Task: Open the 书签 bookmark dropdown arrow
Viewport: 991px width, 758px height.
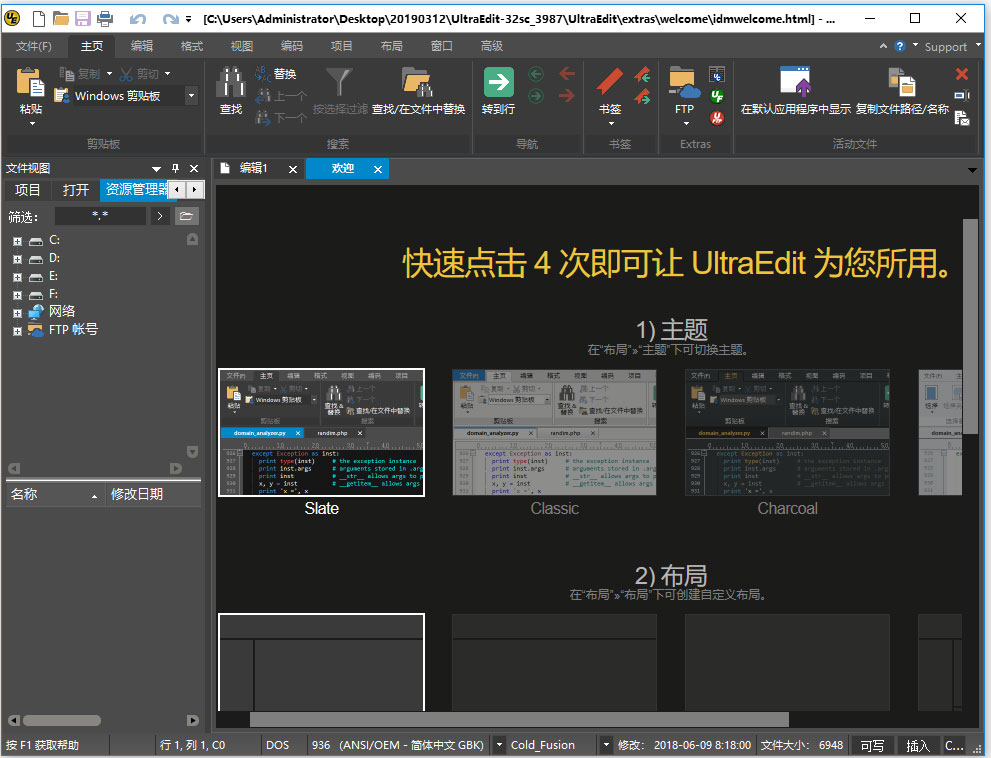Action: [611, 123]
